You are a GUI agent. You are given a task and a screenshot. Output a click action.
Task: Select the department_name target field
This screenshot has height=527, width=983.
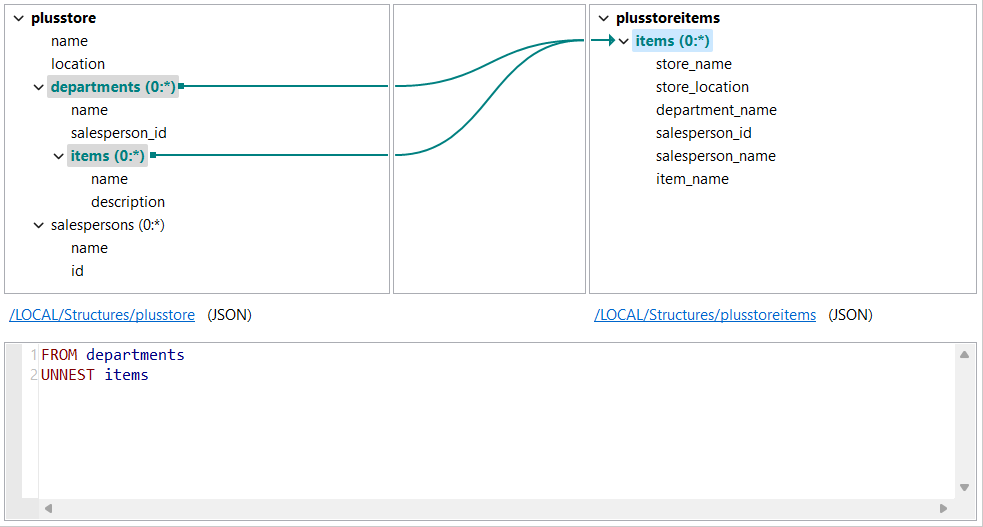(716, 110)
